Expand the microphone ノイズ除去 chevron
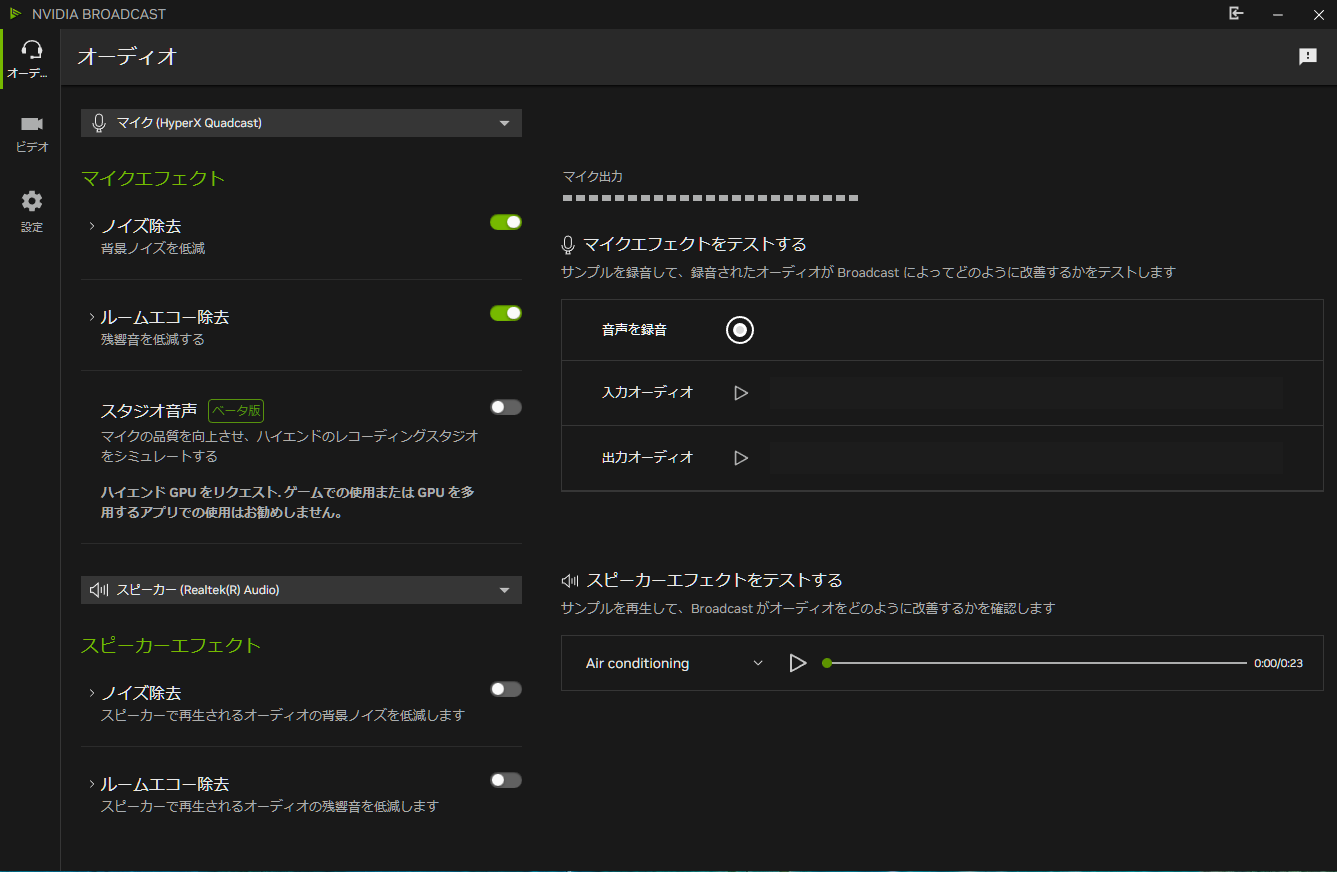This screenshot has height=872, width=1337. [91, 226]
